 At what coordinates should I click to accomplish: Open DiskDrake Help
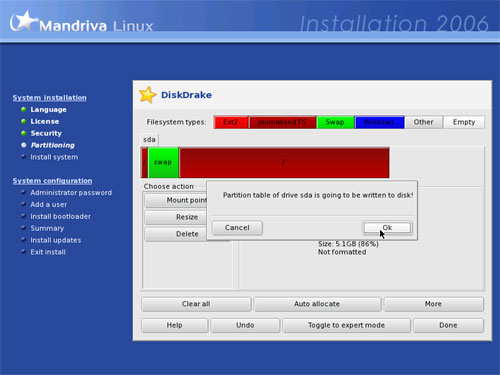click(175, 326)
